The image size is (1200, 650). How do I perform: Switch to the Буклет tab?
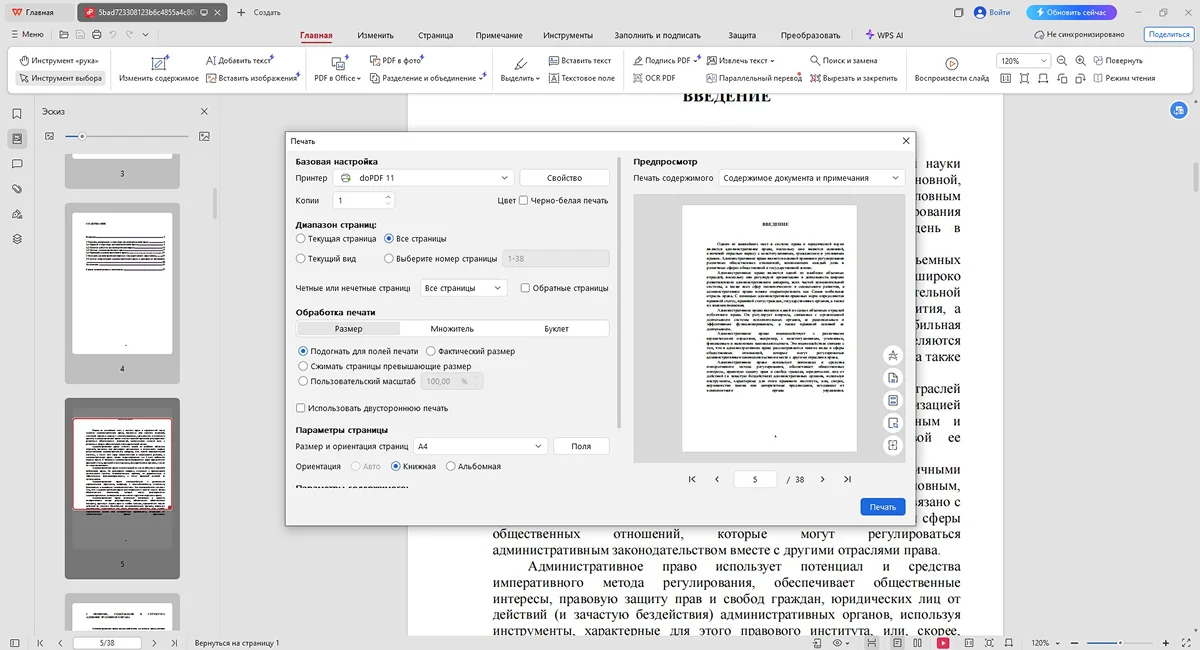tap(556, 328)
